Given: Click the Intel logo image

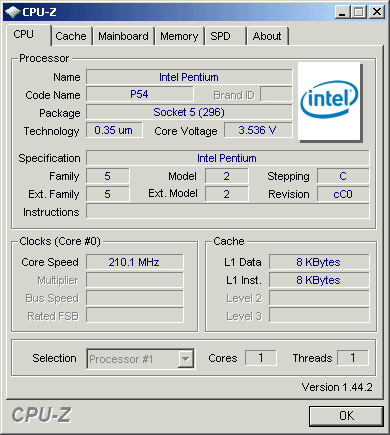Looking at the screenshot, I should 329,101.
